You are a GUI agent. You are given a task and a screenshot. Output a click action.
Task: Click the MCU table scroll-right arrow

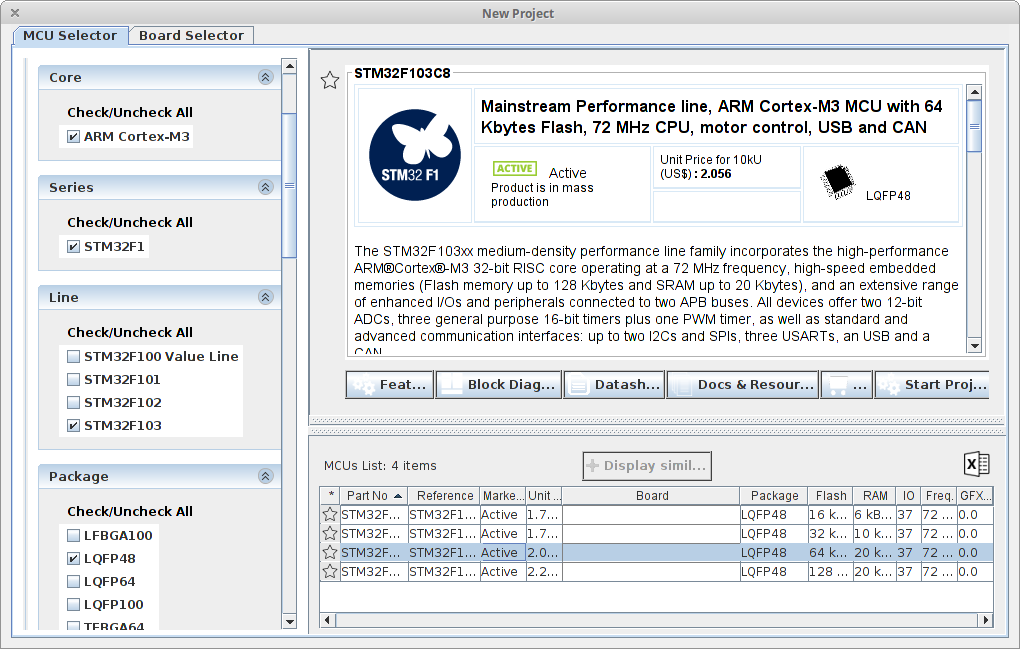[986, 620]
